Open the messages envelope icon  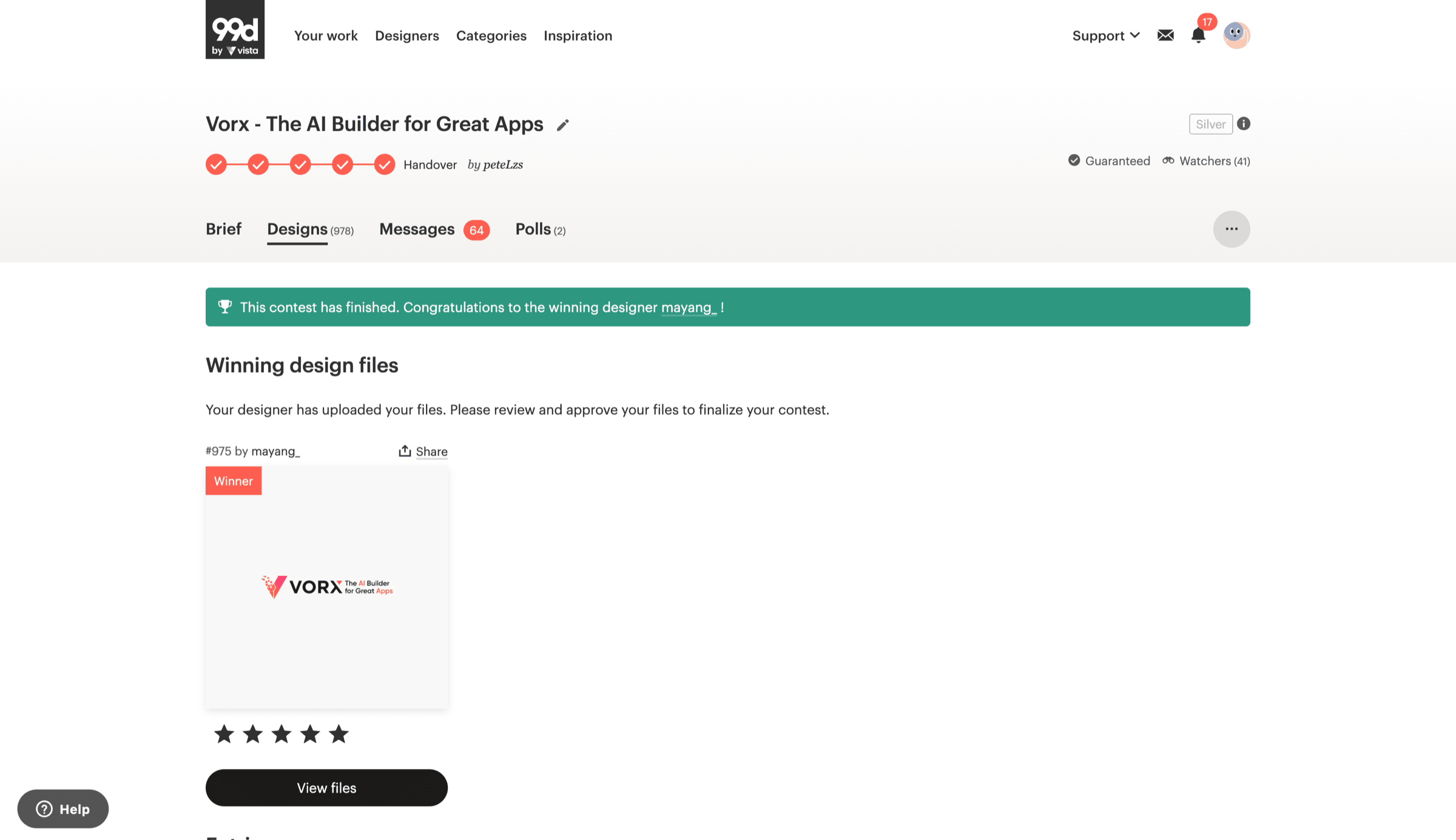click(x=1165, y=35)
